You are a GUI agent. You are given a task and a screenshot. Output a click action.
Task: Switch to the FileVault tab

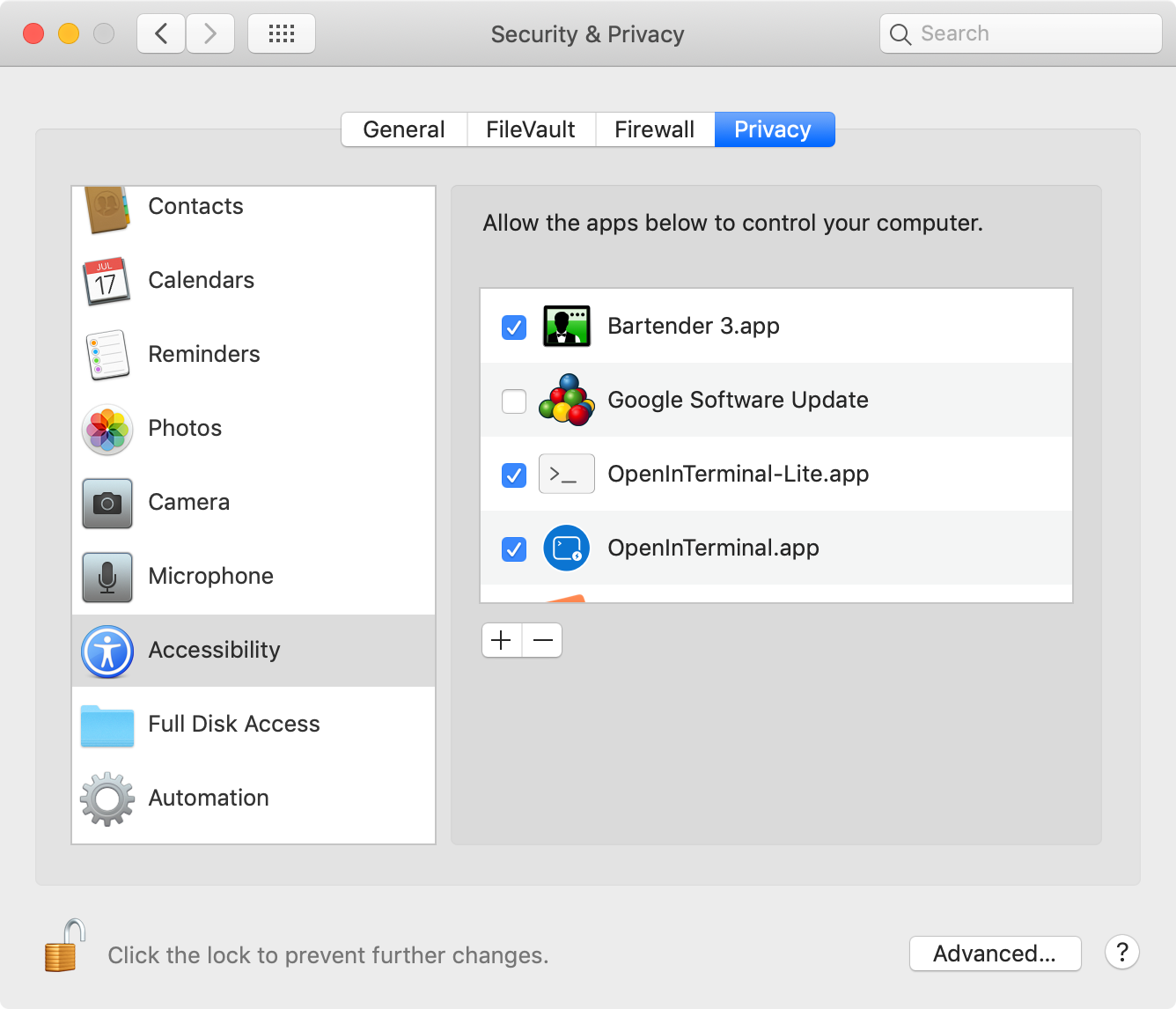530,129
